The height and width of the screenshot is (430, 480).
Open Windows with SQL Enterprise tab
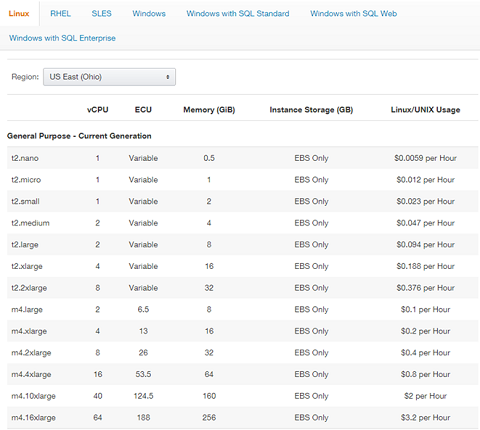pyautogui.click(x=62, y=38)
